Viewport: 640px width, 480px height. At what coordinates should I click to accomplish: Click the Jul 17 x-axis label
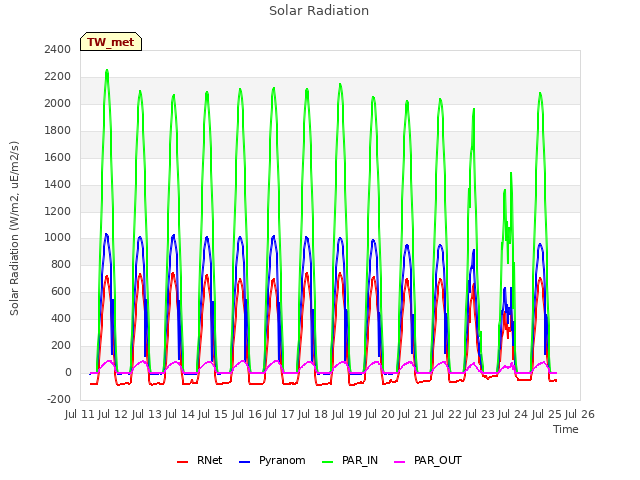[x=280, y=414]
